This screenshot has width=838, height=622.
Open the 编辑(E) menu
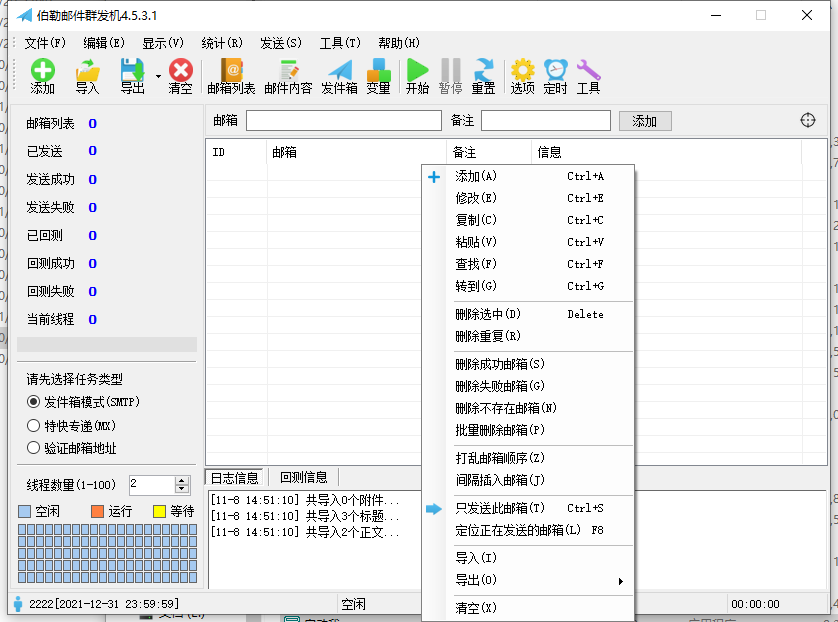click(x=104, y=43)
